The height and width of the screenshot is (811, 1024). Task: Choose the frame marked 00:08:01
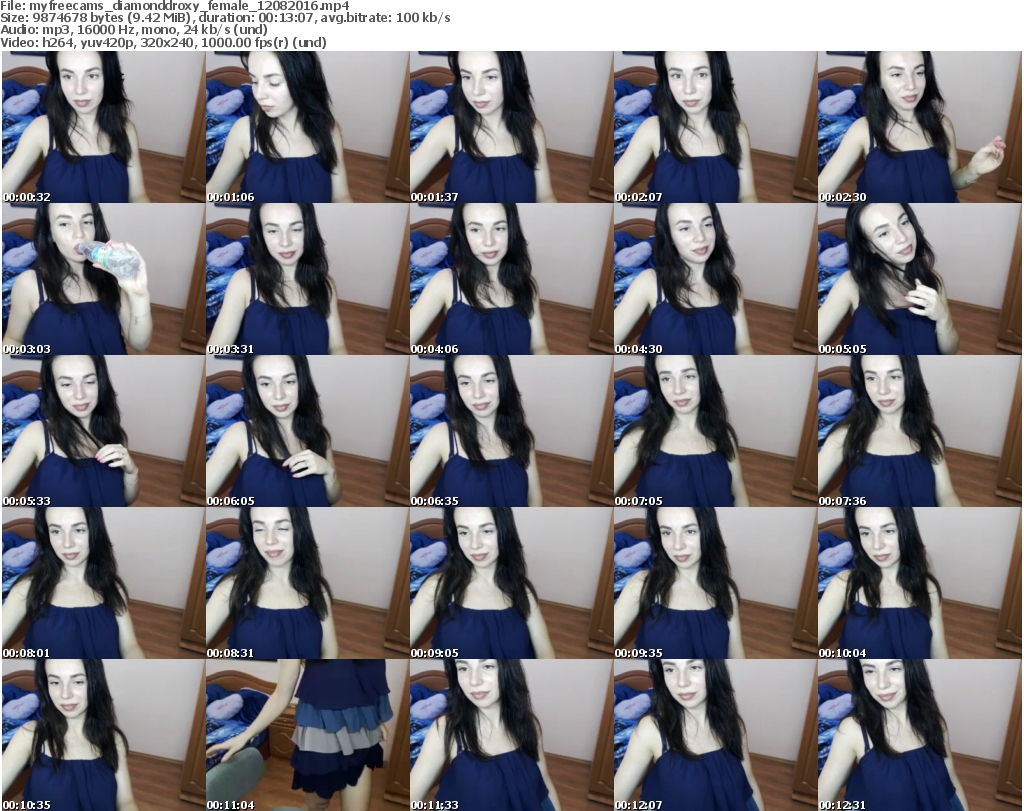point(103,583)
